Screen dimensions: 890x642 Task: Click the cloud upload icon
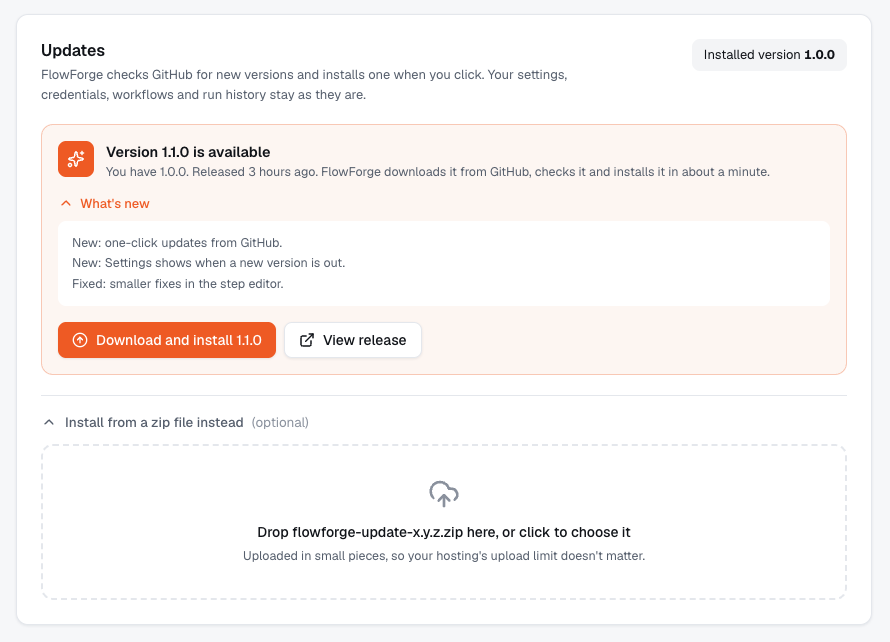point(444,494)
